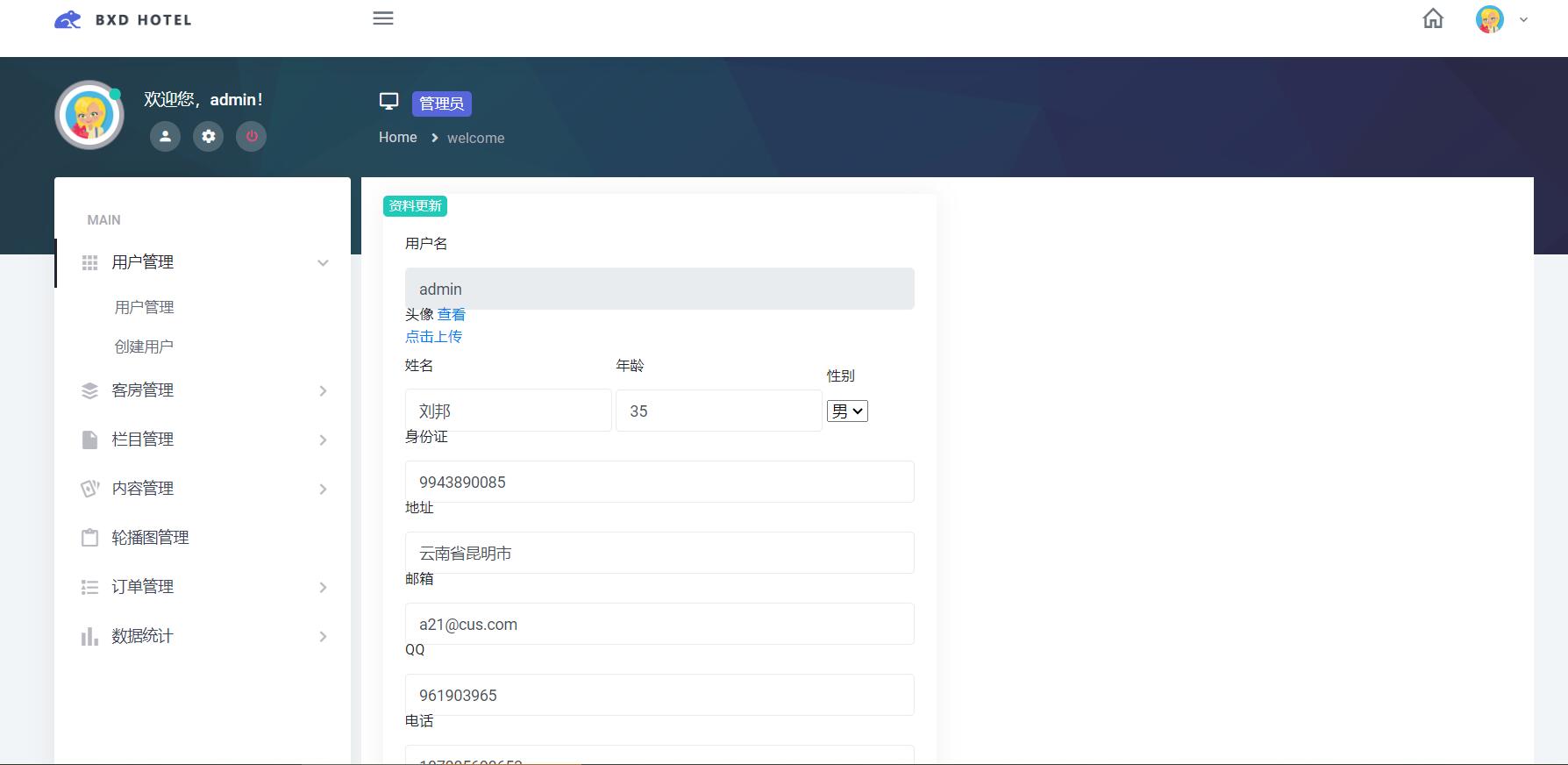Toggle the hamburger menu icon
The height and width of the screenshot is (765, 1568).
pyautogui.click(x=383, y=18)
